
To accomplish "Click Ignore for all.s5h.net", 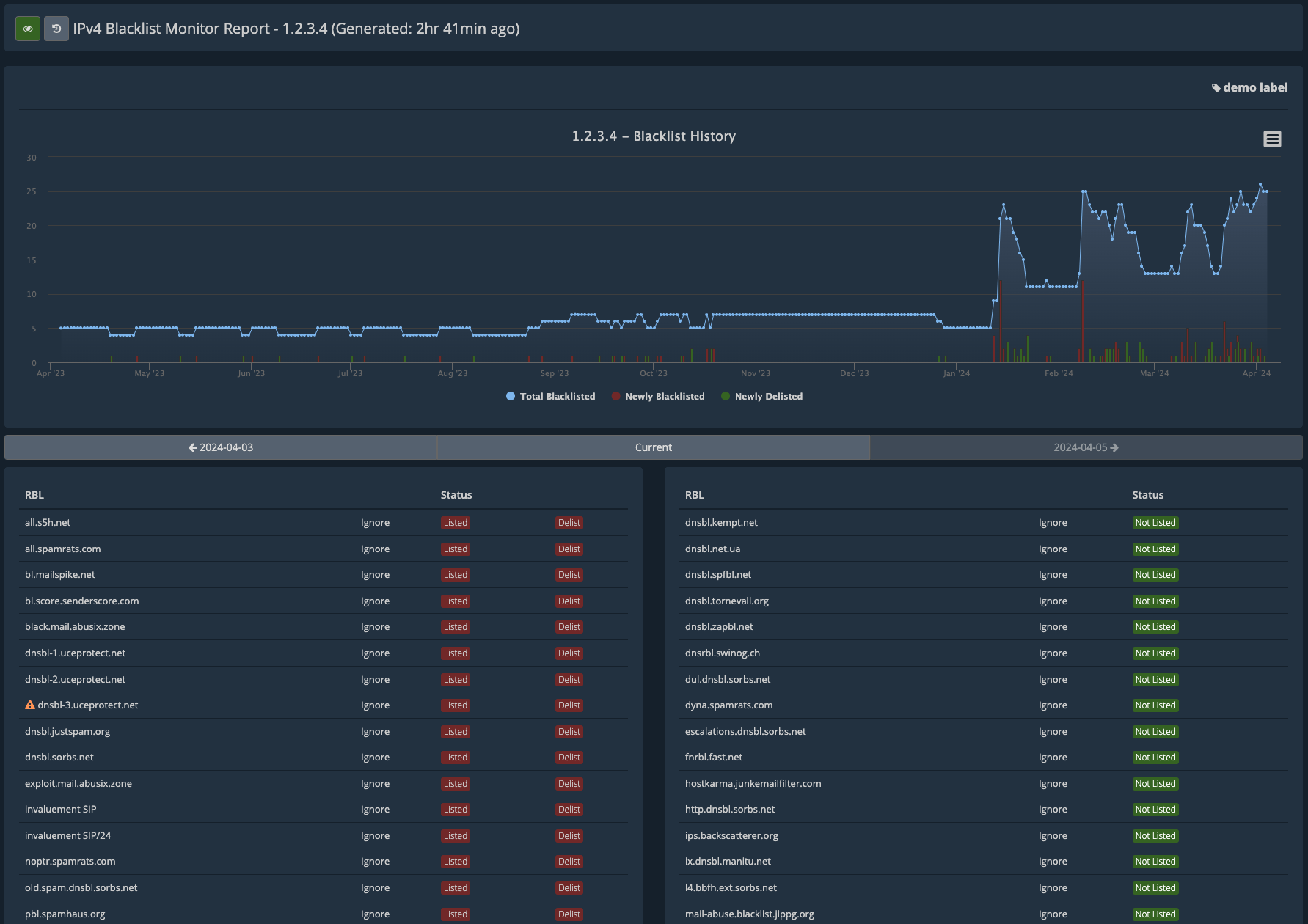I will click(375, 523).
